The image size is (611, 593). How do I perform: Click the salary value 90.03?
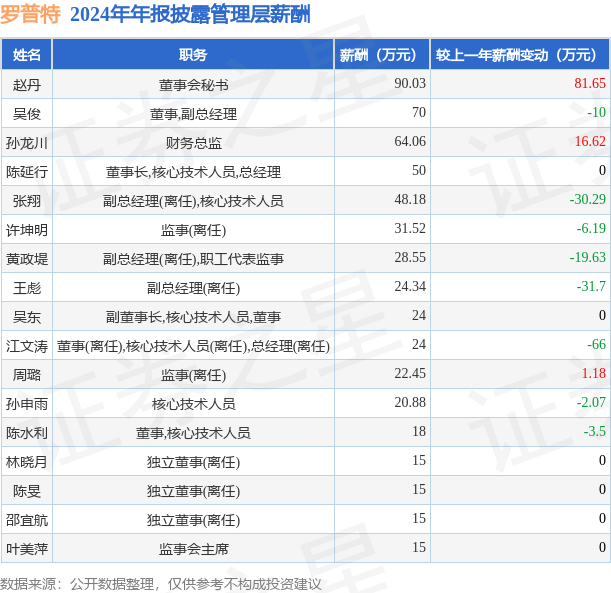point(410,83)
